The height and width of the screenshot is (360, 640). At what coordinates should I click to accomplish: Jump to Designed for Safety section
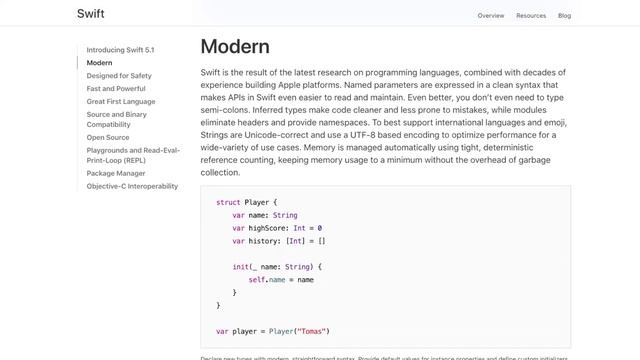[x=119, y=76]
